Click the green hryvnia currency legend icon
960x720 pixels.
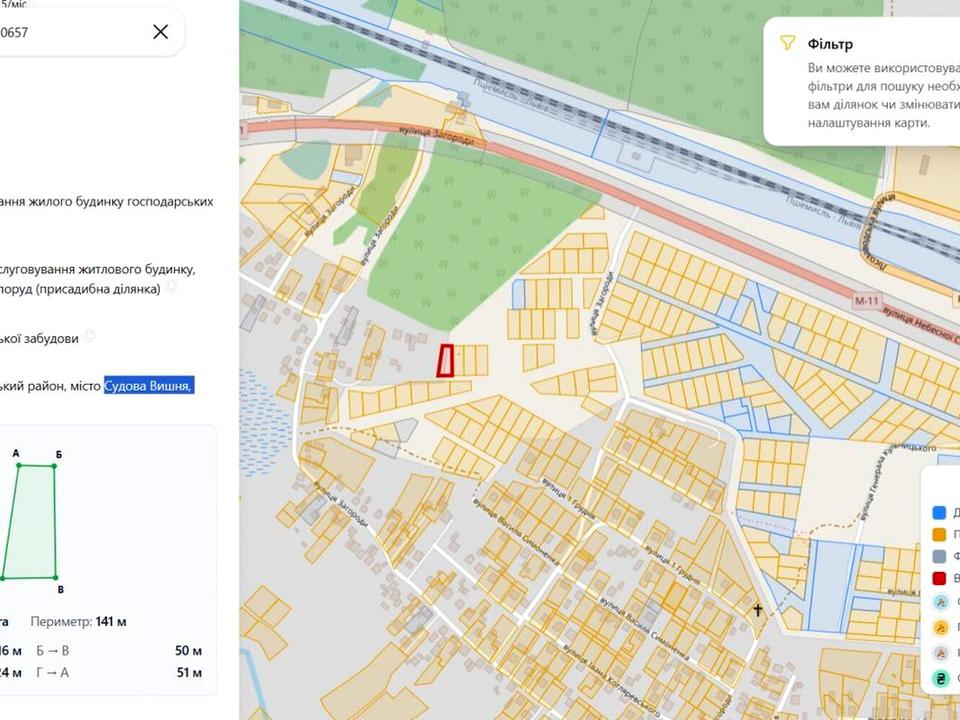[940, 678]
